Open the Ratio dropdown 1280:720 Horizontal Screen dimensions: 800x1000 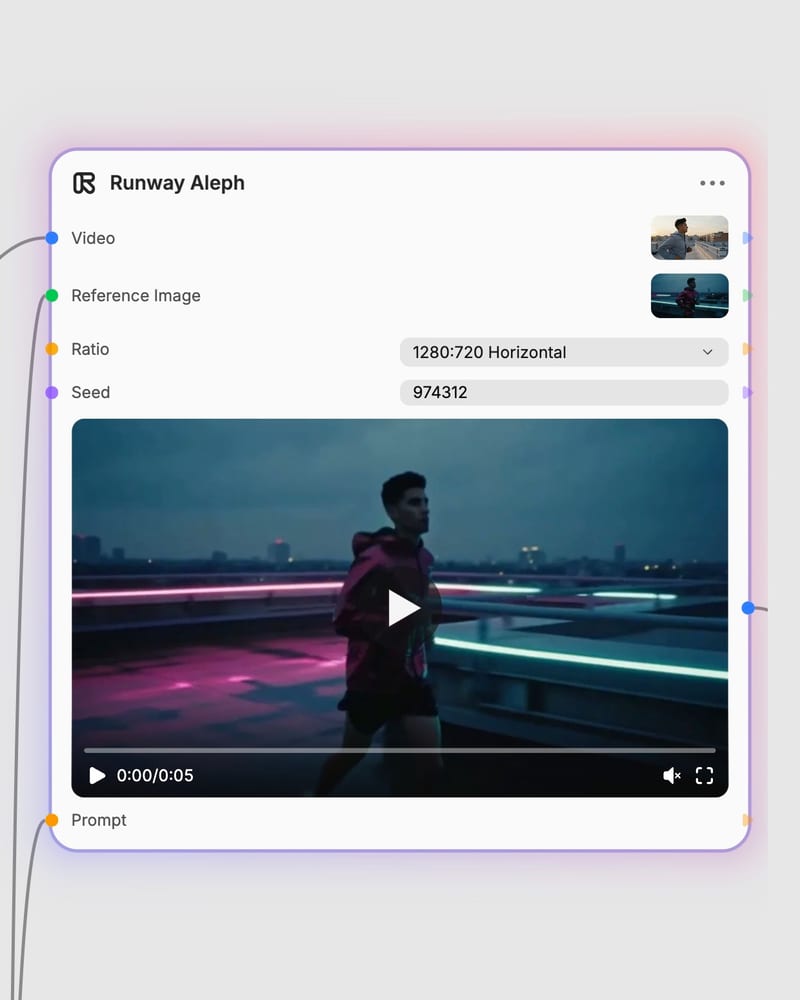coord(564,352)
